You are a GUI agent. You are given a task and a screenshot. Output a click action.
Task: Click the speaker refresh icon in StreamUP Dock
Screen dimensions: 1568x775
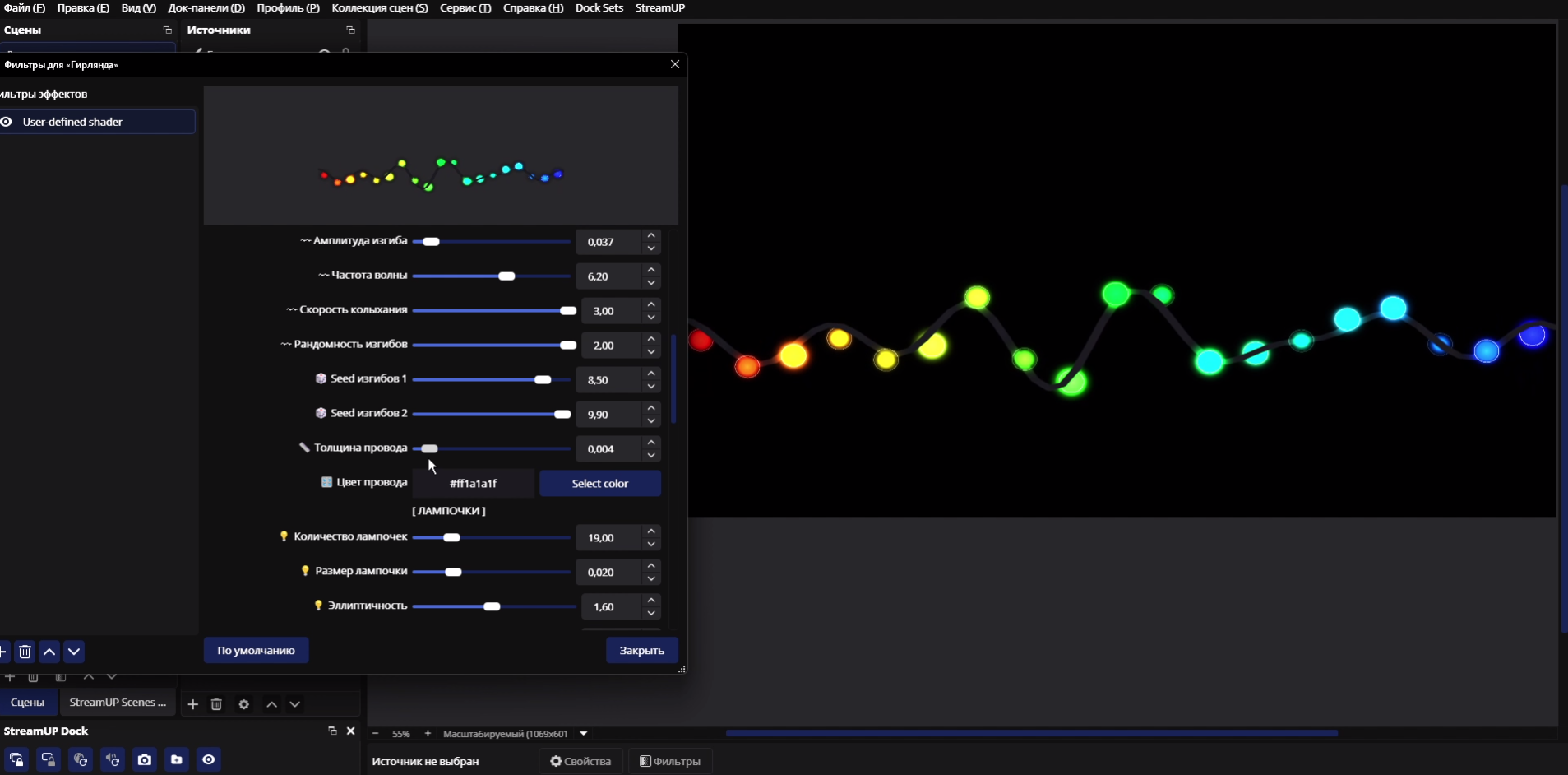(x=113, y=759)
